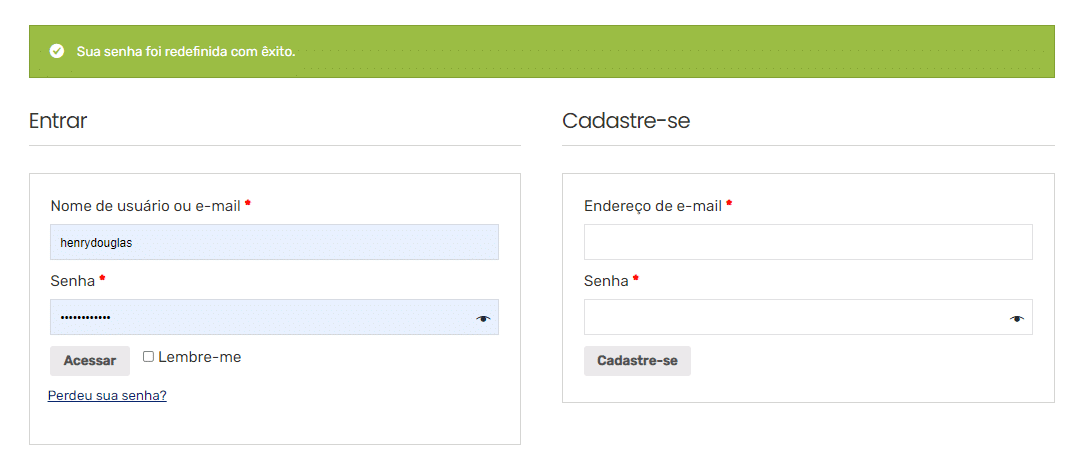The height and width of the screenshot is (458, 1086).
Task: Open the "Perdeu sua senha?" link
Action: (107, 396)
